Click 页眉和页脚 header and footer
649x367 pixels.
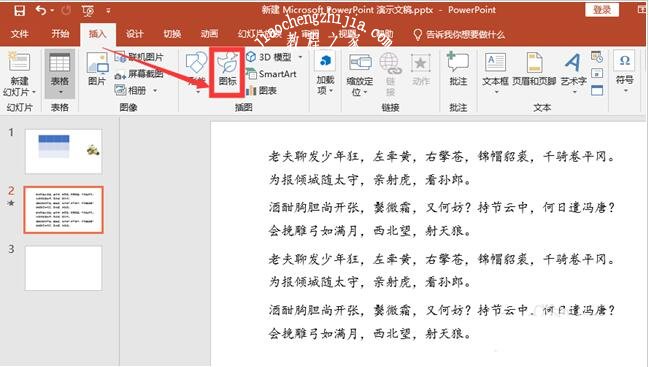(x=534, y=69)
